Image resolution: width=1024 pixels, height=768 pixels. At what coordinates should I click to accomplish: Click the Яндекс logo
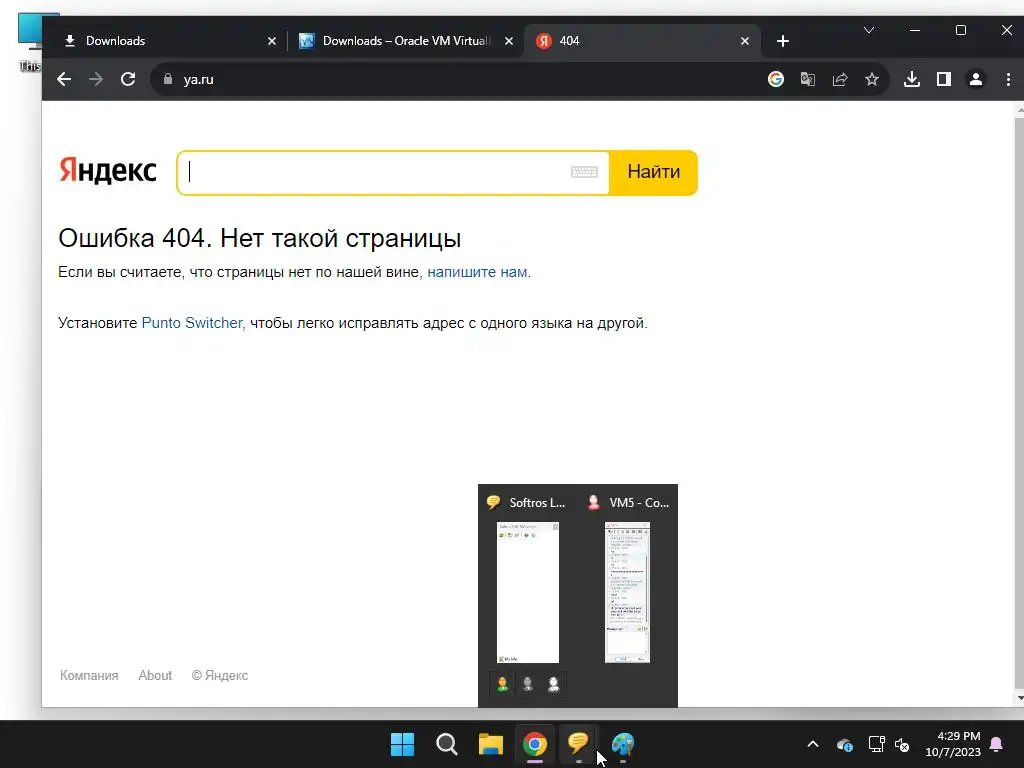tap(108, 170)
